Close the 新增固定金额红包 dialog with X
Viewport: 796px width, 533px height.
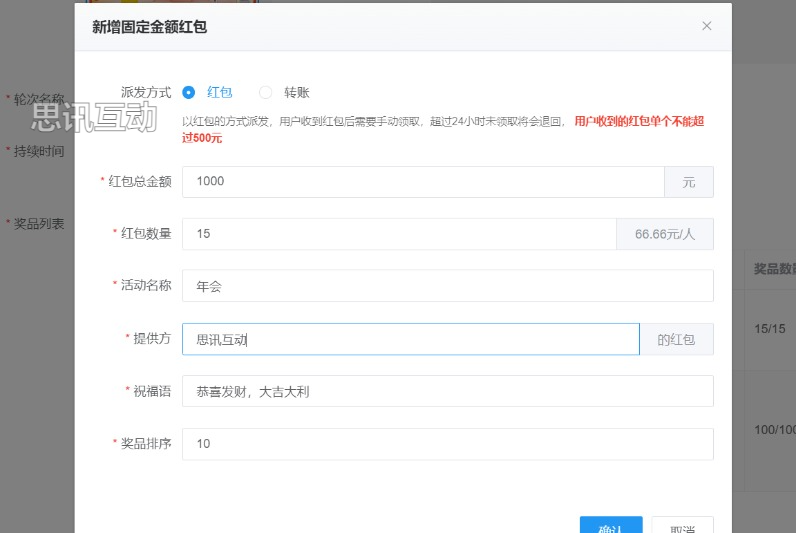(x=707, y=27)
